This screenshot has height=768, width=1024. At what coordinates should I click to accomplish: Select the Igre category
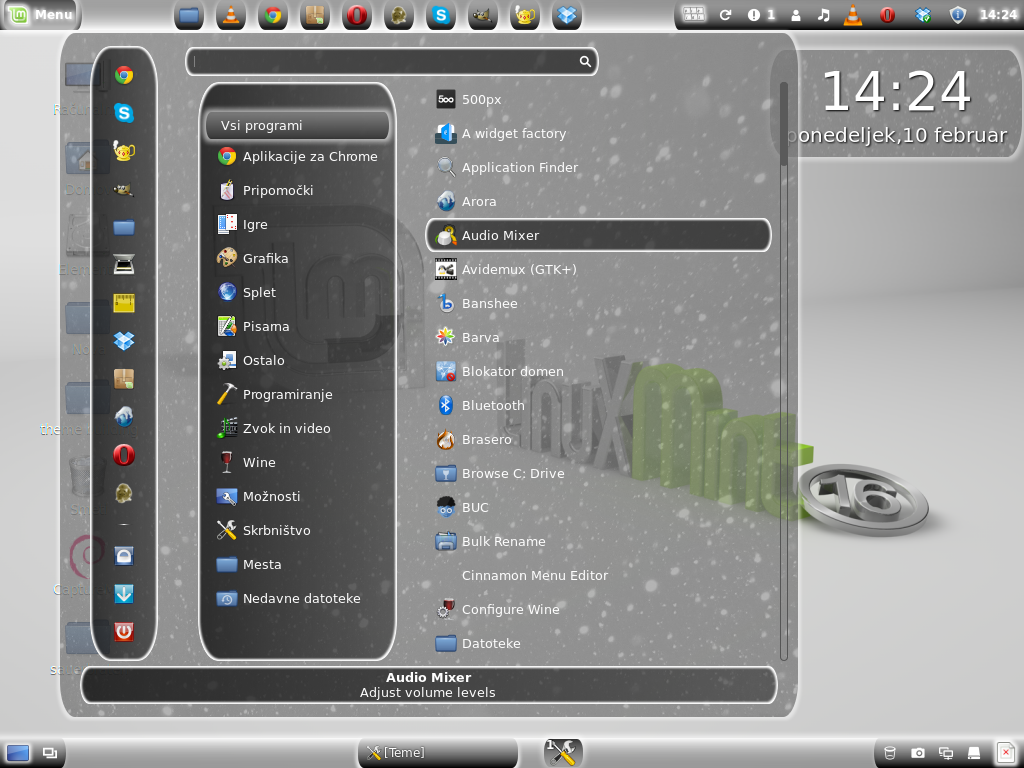coord(298,224)
